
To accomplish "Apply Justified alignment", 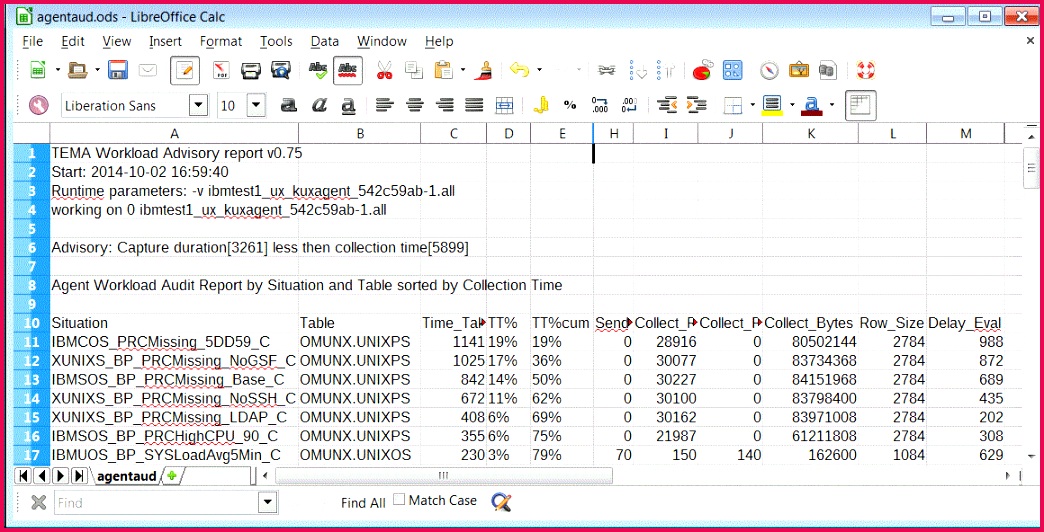I will [x=474, y=105].
